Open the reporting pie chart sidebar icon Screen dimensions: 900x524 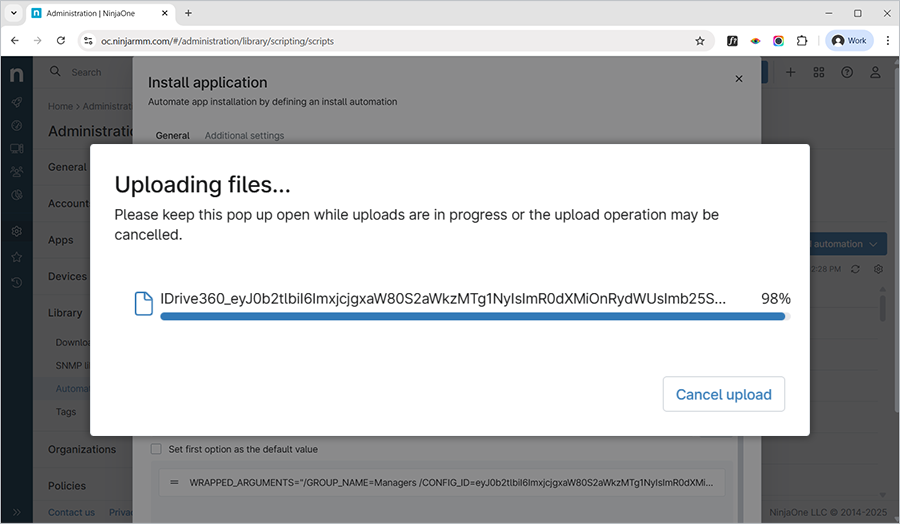pos(17,195)
